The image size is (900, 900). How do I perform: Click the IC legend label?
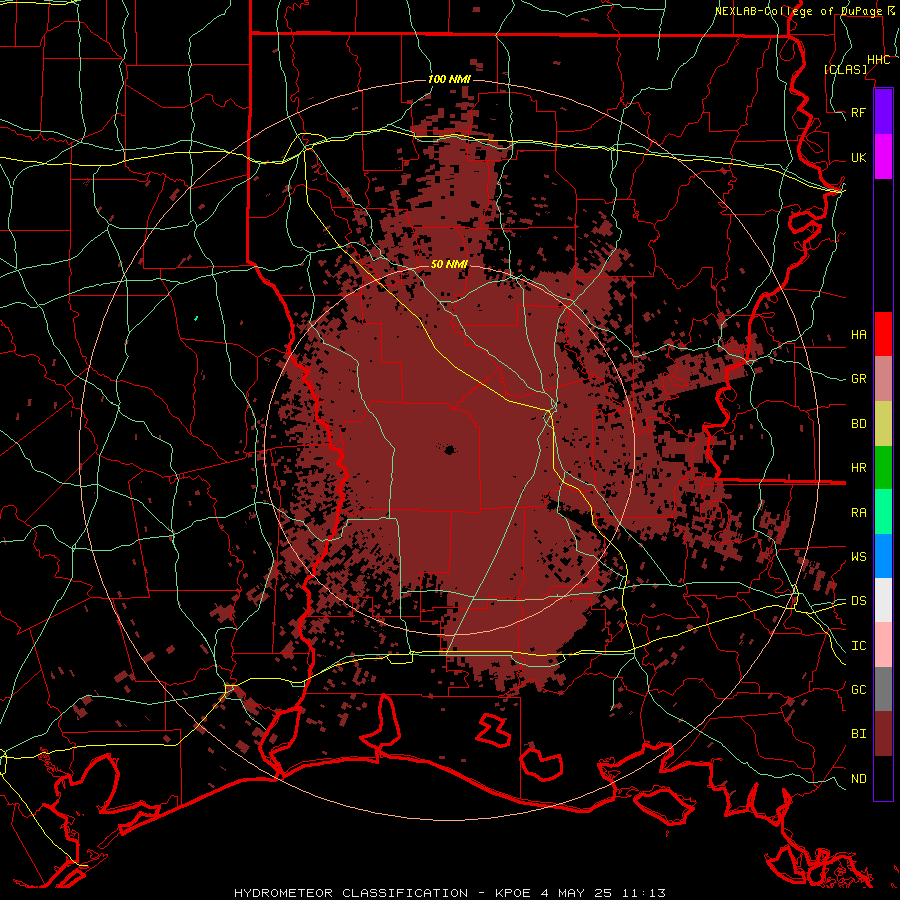point(859,646)
